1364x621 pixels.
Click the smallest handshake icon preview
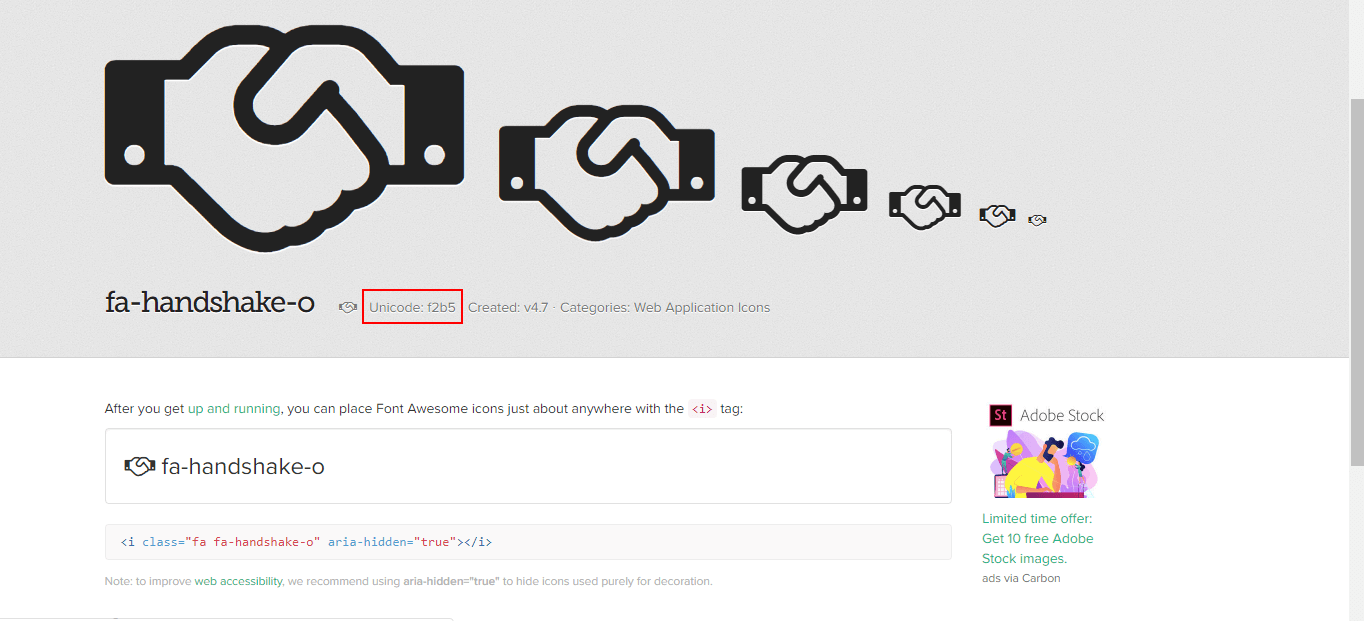pos(1037,220)
